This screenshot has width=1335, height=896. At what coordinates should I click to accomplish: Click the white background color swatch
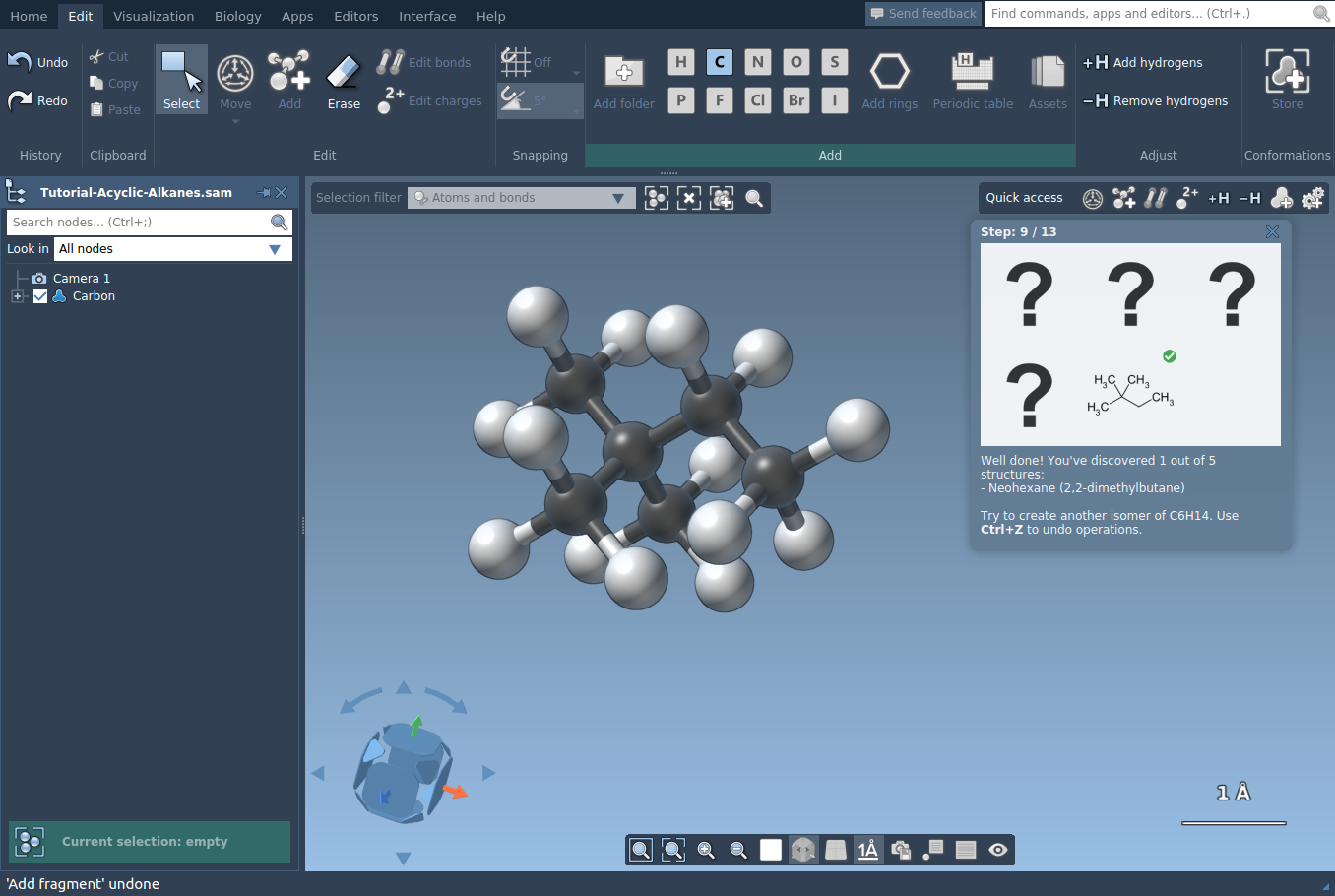(x=771, y=850)
